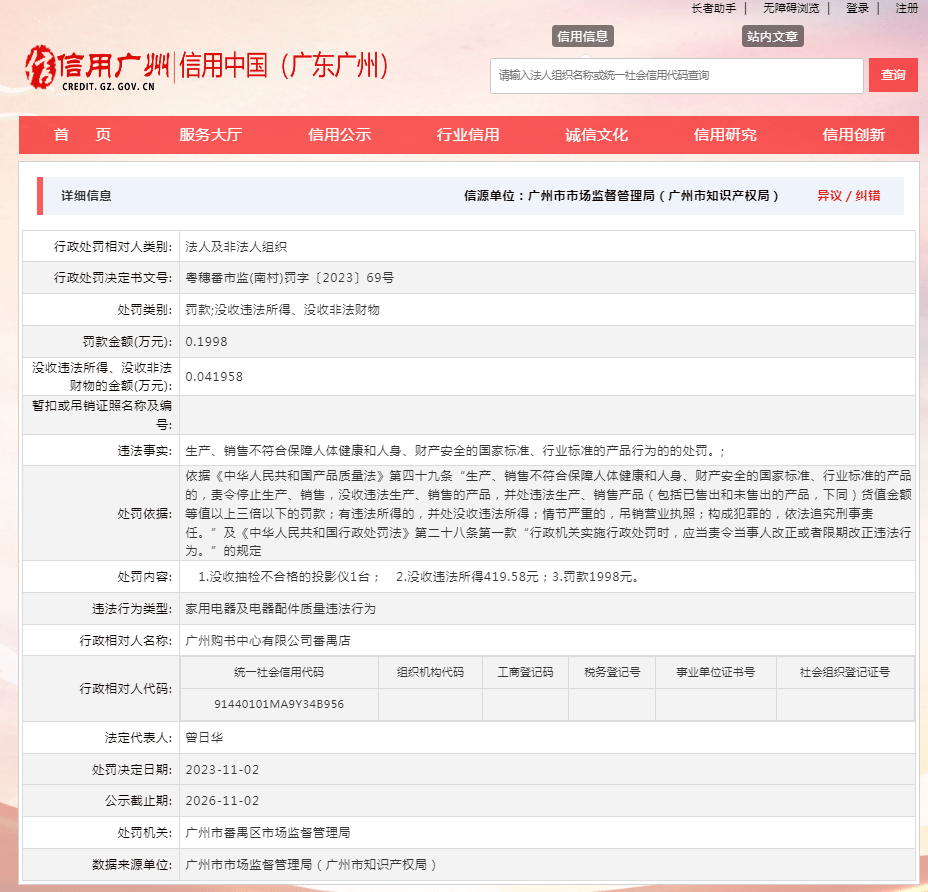Screen dimensions: 928x892
Task: Click company name 广州购书中心有限公司番禺店
Action: click(268, 640)
